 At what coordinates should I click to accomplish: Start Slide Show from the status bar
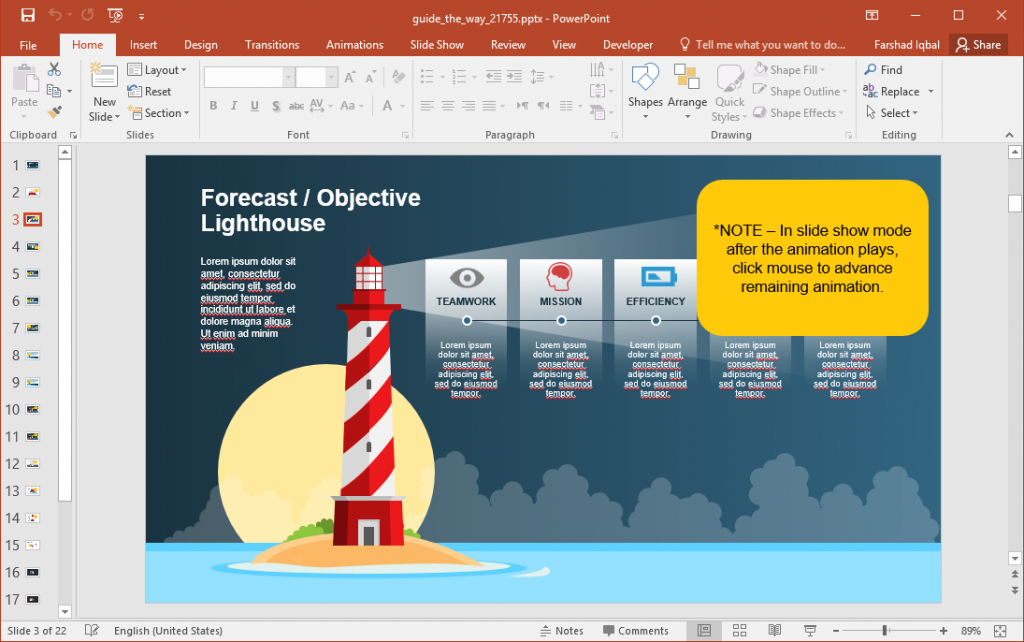pos(810,630)
